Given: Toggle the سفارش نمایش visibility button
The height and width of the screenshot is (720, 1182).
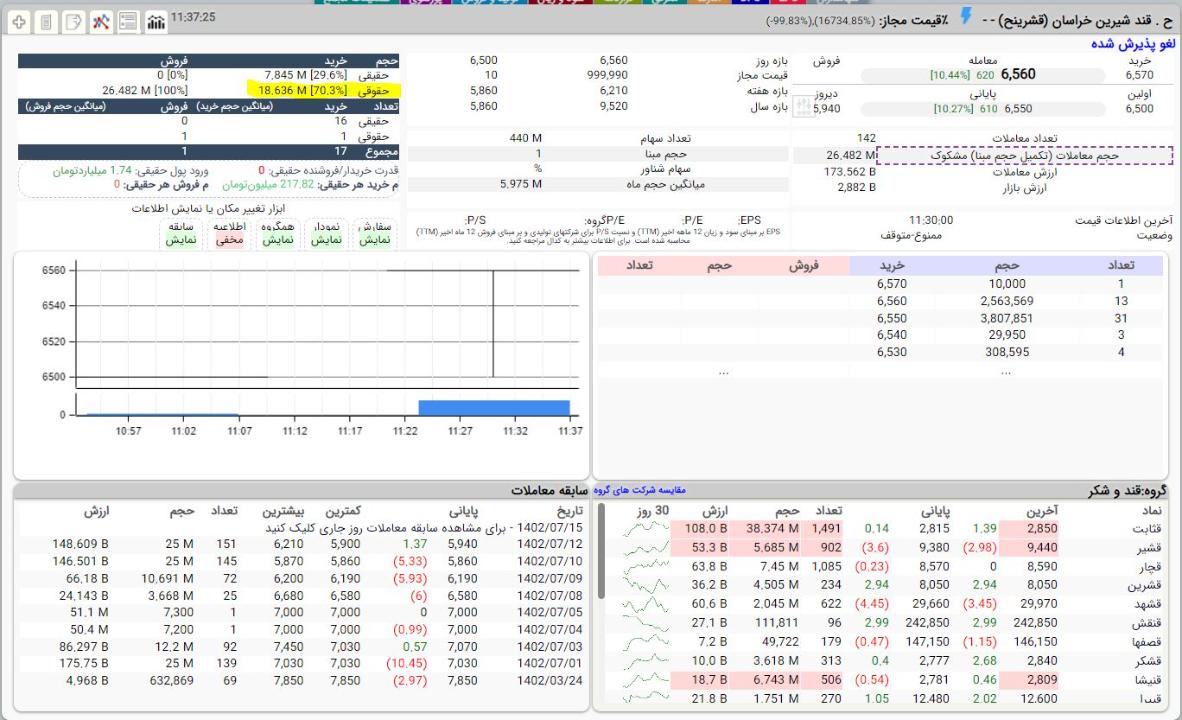Looking at the screenshot, I should [x=376, y=234].
